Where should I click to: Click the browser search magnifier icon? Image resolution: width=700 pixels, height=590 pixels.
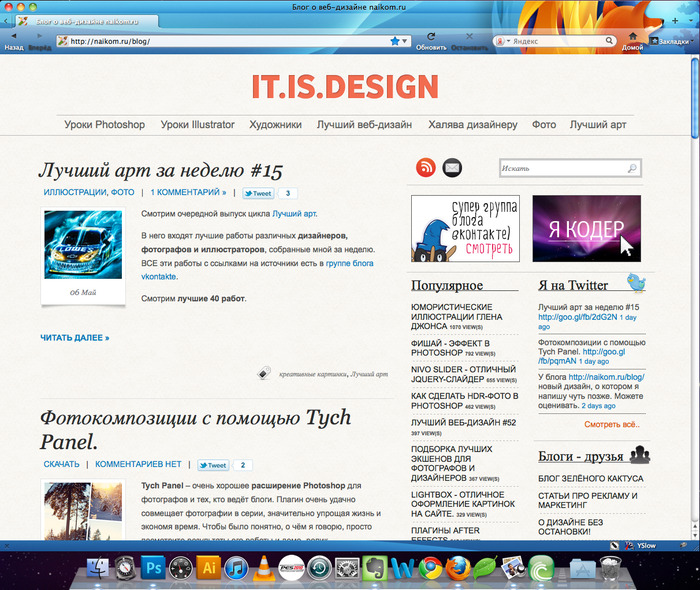tap(609, 41)
